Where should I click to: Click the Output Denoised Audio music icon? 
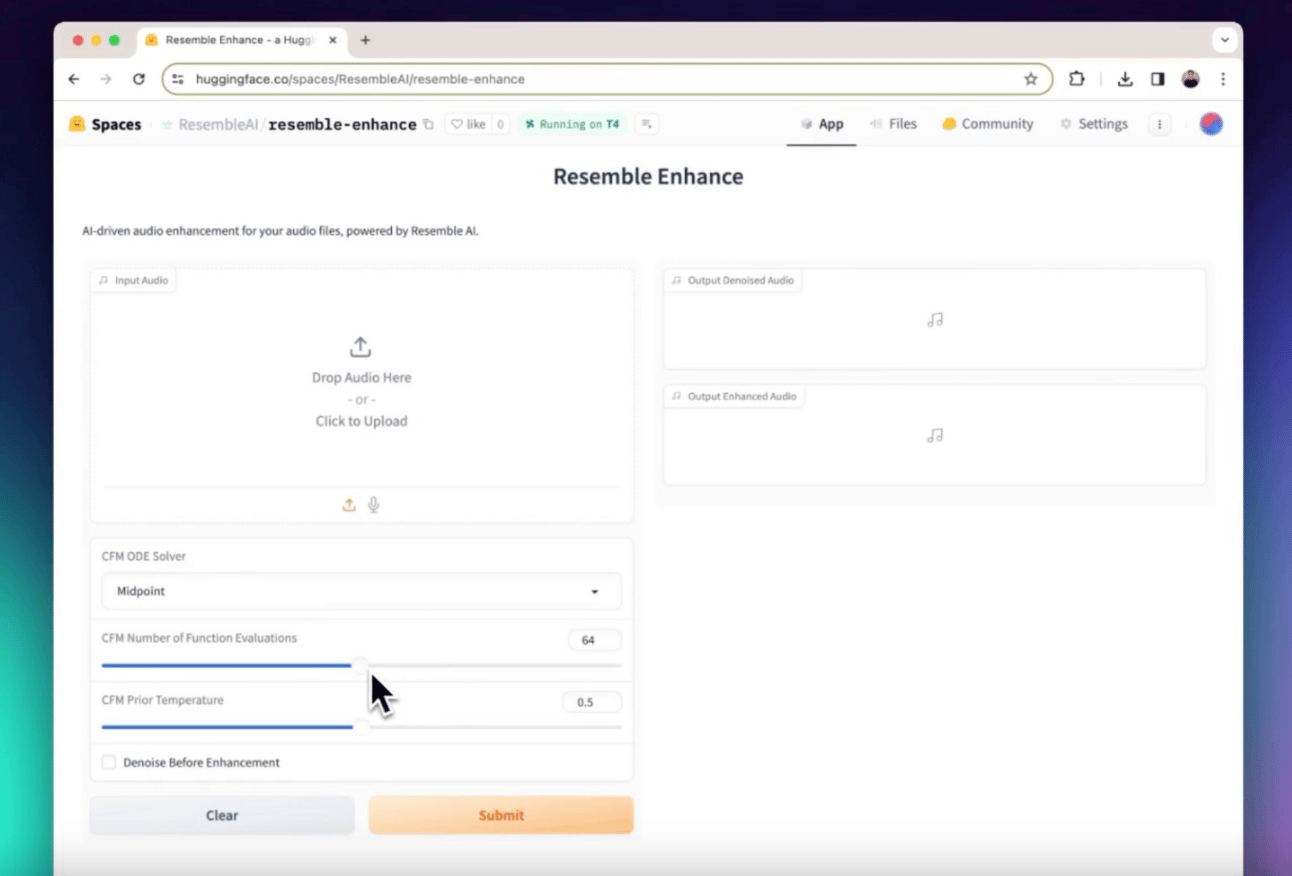point(935,320)
